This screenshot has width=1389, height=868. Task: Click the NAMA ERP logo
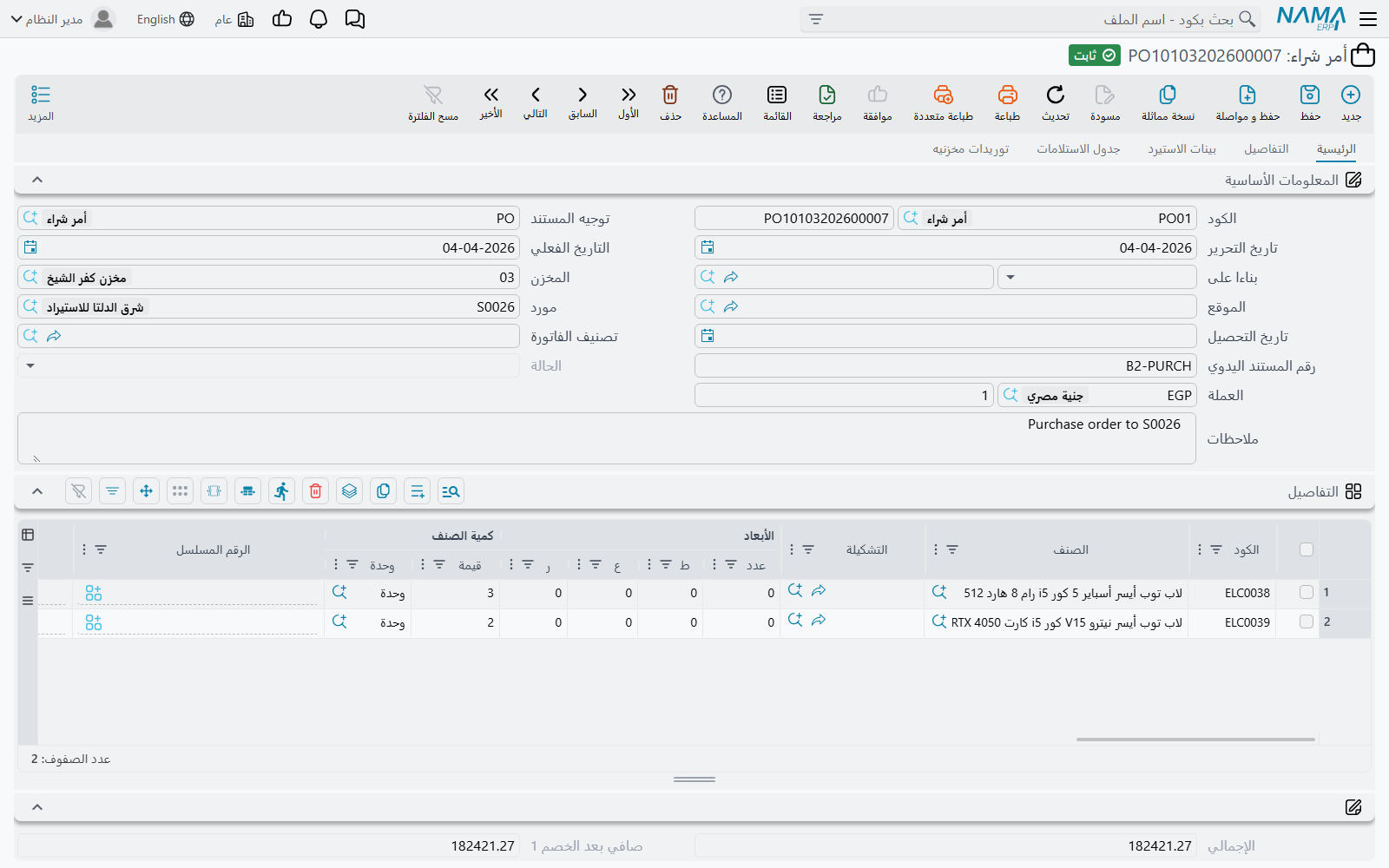click(x=1311, y=18)
